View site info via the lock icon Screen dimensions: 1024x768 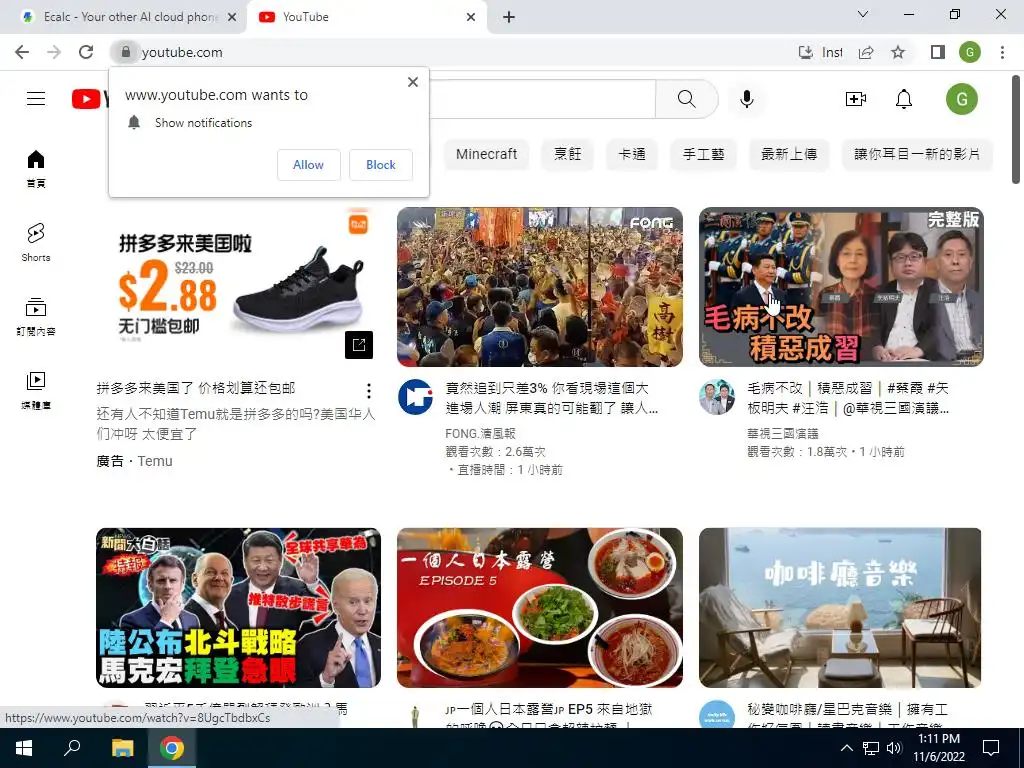coord(125,52)
